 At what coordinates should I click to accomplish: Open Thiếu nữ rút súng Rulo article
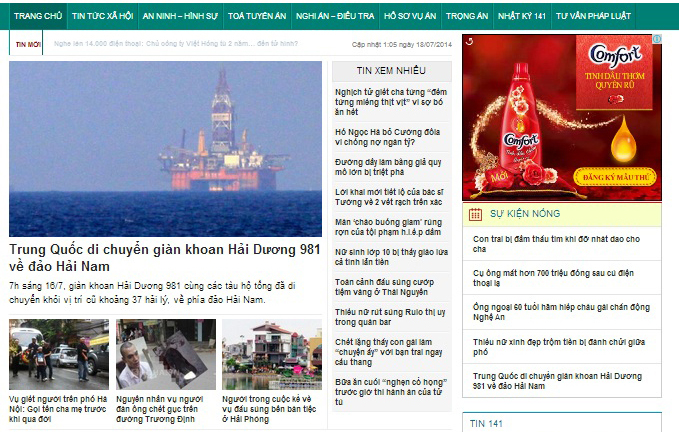(390, 317)
